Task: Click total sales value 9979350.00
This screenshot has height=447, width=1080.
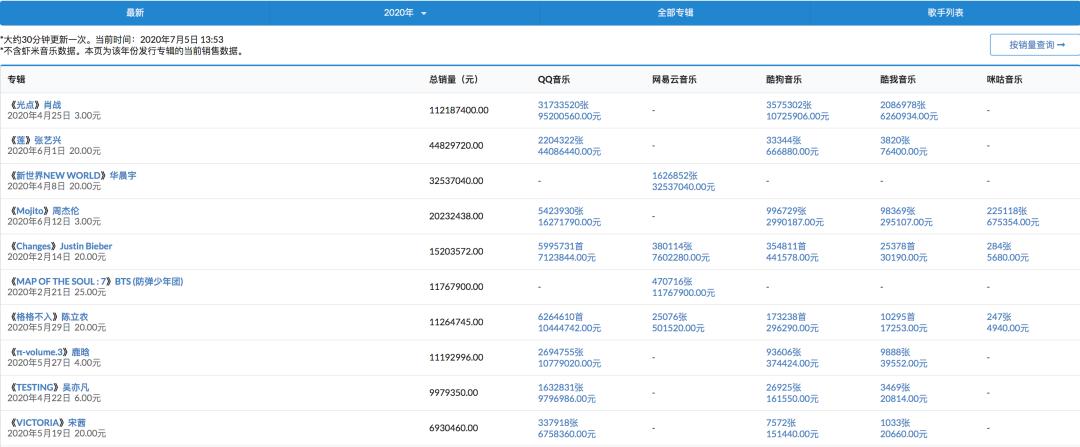Action: (453, 393)
